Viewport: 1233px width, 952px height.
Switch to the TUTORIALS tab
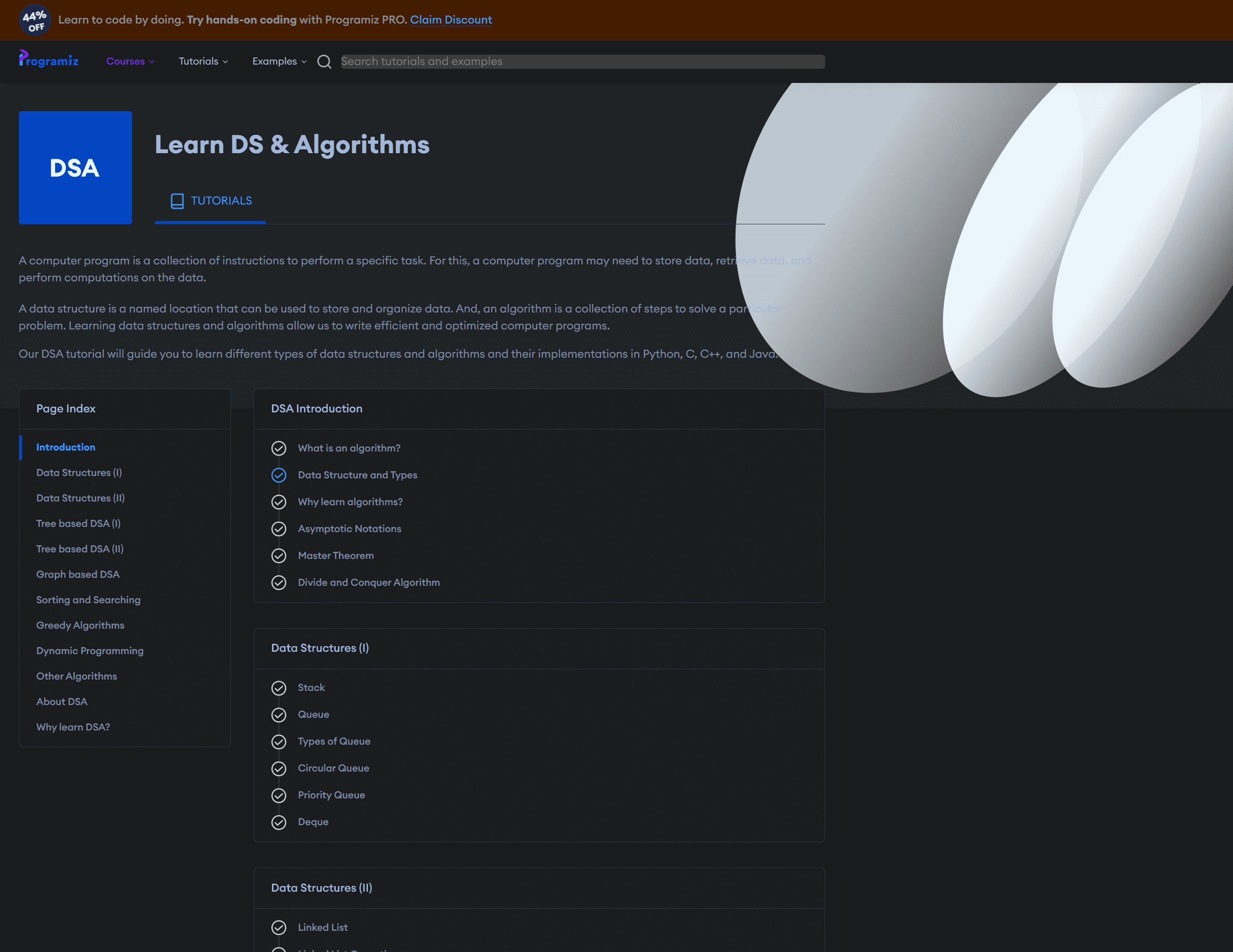click(x=211, y=201)
